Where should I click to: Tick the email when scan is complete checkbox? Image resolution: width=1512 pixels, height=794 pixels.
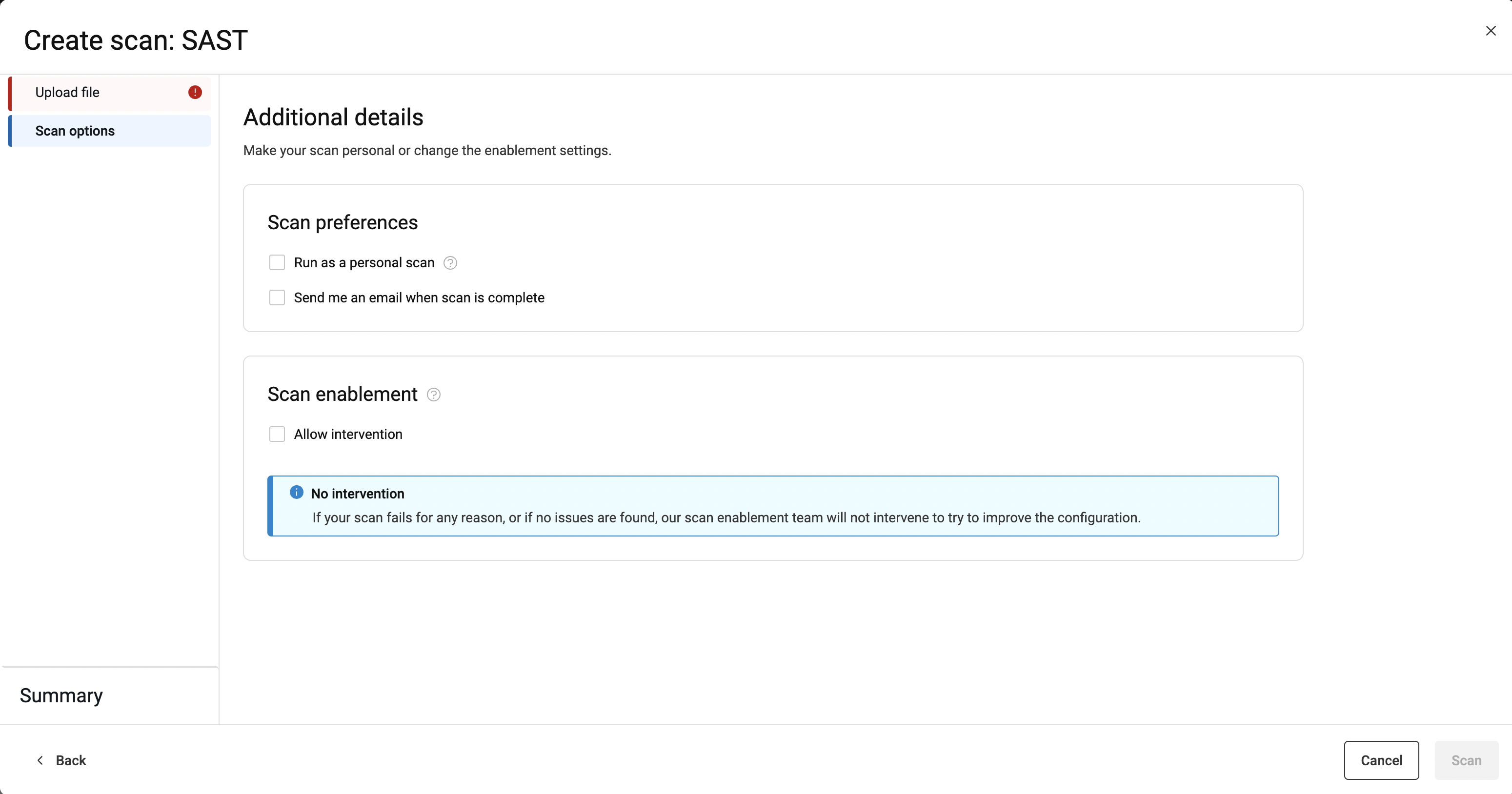coord(277,298)
